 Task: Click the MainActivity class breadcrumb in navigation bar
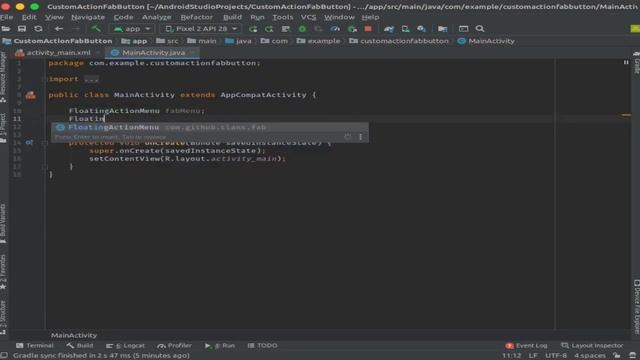point(486,41)
